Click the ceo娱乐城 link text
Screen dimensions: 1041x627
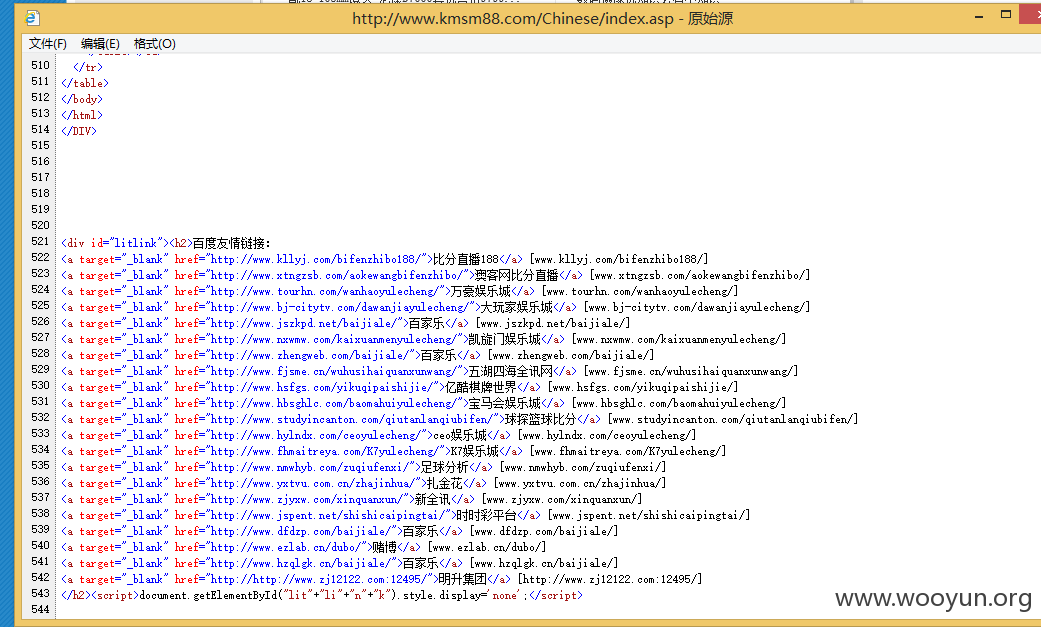coord(459,434)
